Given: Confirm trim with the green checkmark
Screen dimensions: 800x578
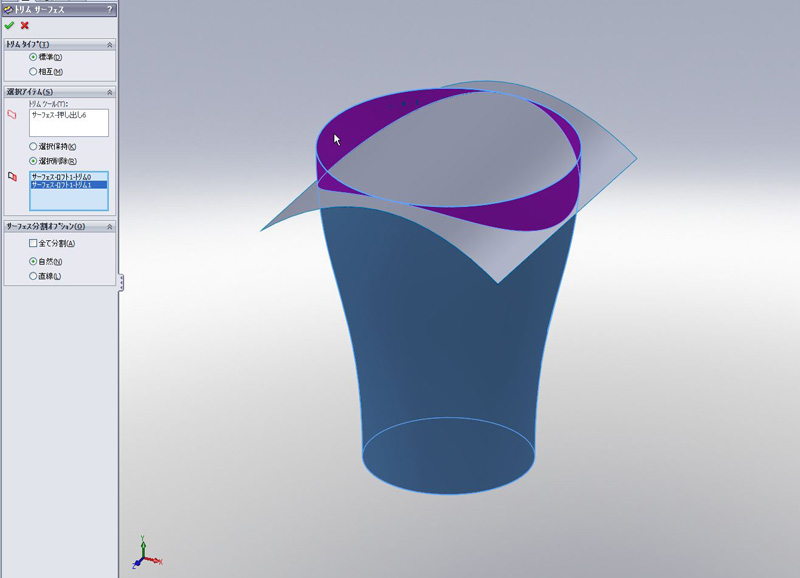Looking at the screenshot, I should coord(9,25).
